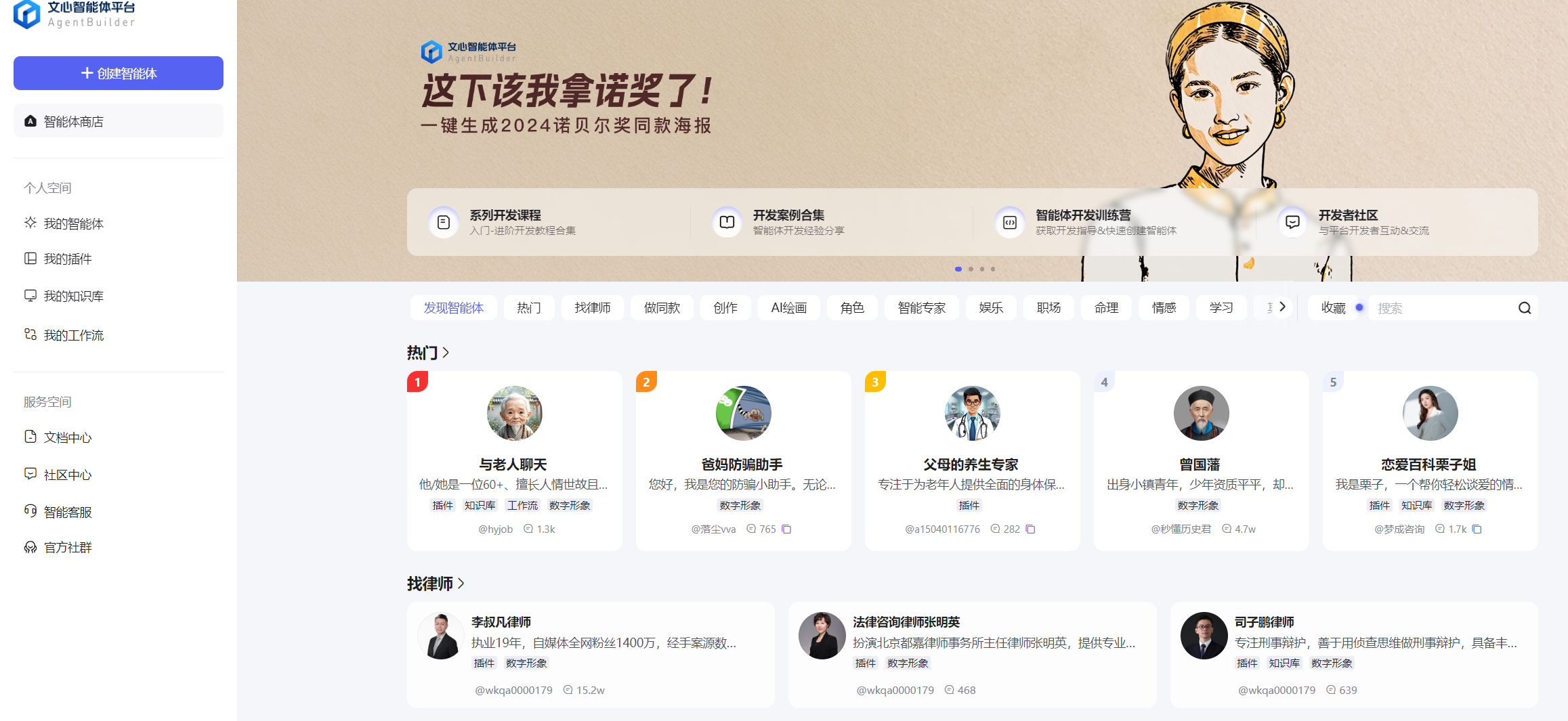Select the fourth banner carousel dot
The height and width of the screenshot is (721, 1568).
pyautogui.click(x=993, y=269)
